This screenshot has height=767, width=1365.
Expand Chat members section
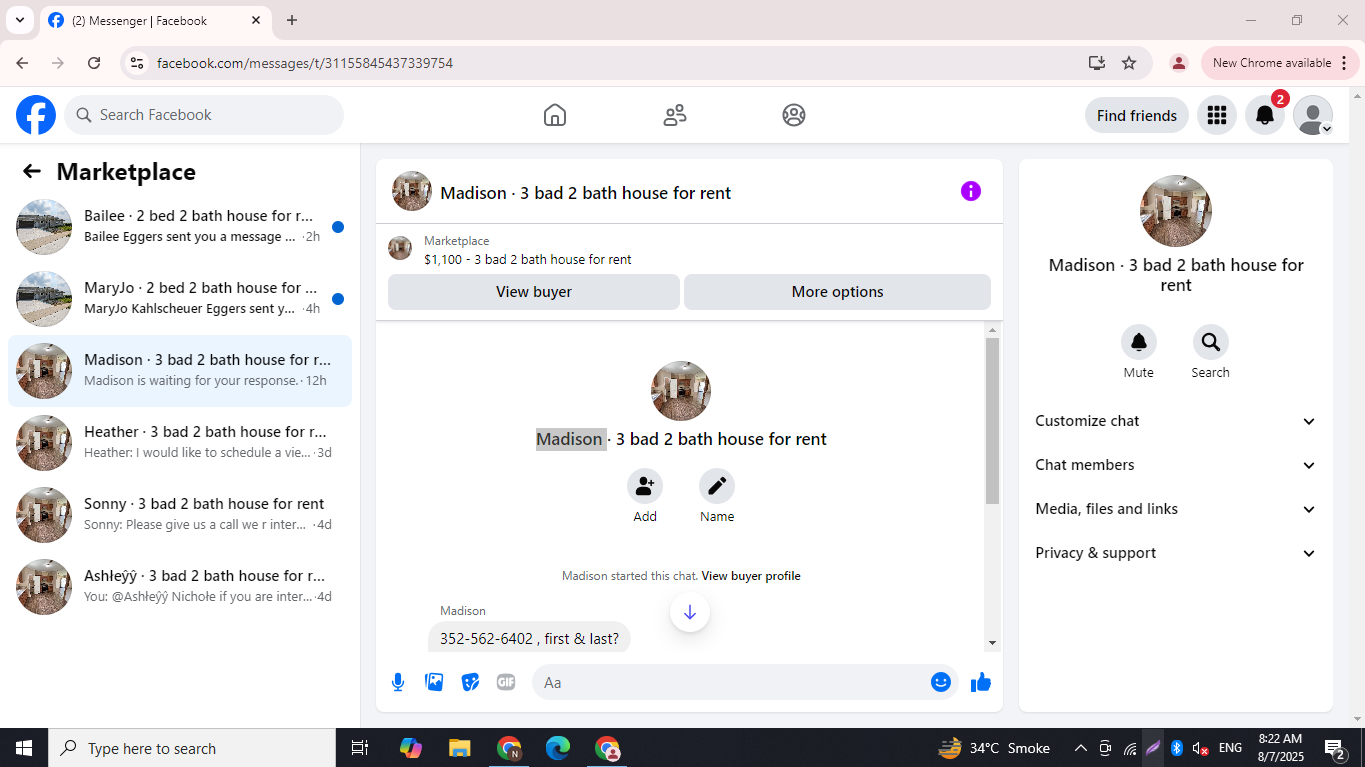coord(1176,465)
